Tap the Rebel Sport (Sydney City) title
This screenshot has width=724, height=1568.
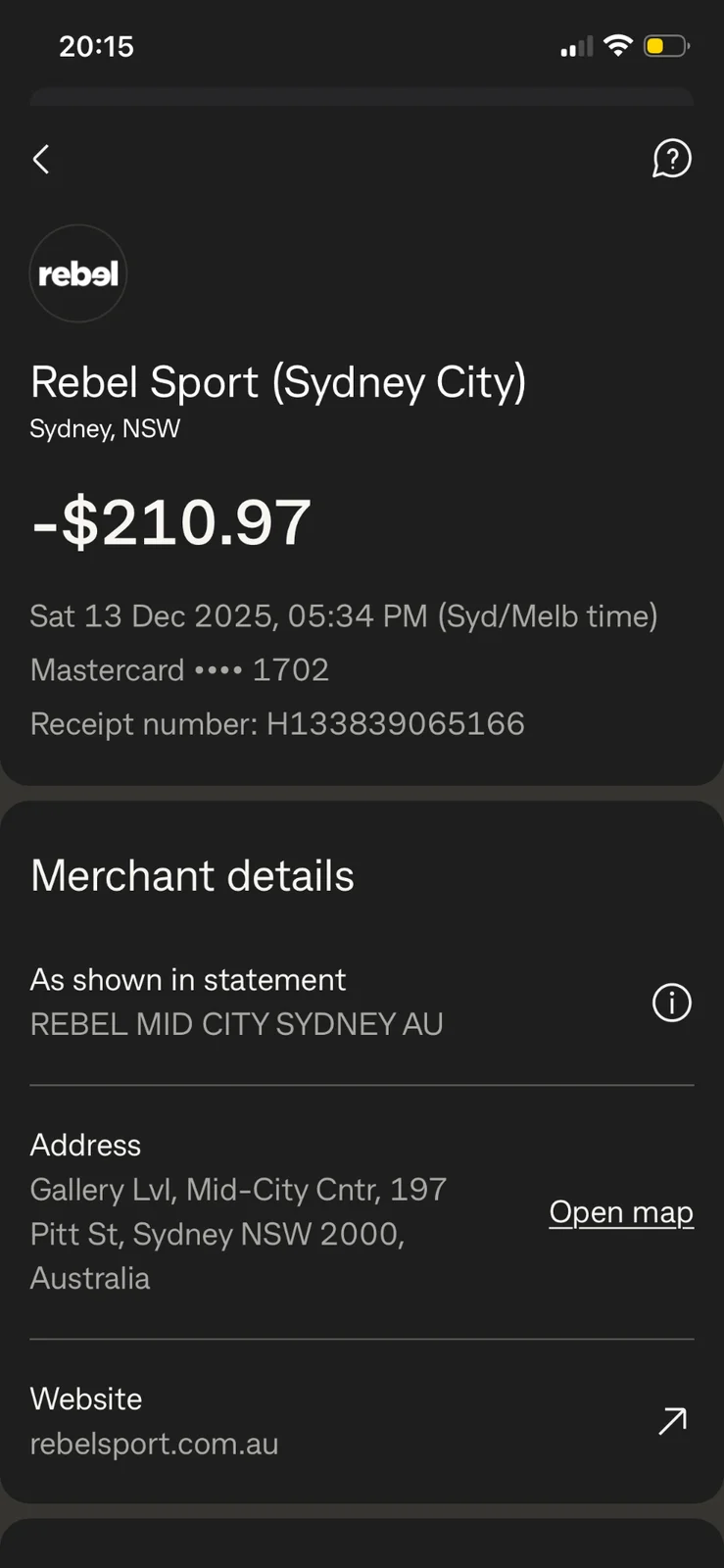[x=278, y=382]
